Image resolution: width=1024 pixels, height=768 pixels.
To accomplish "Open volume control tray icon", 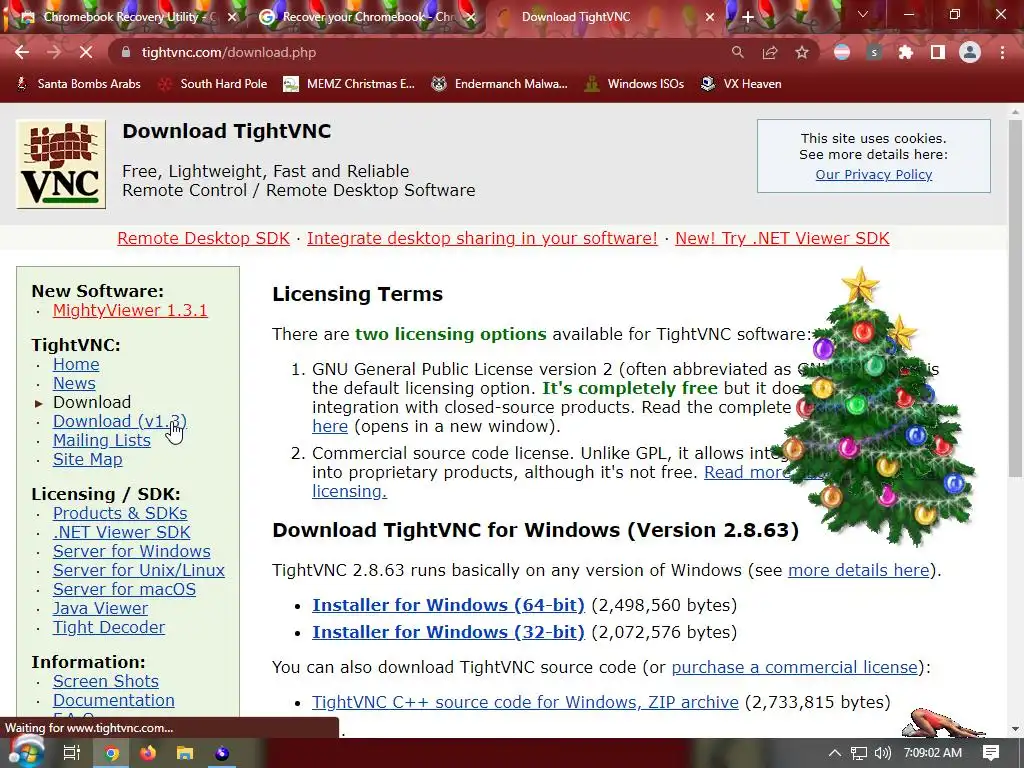I will tap(882, 753).
